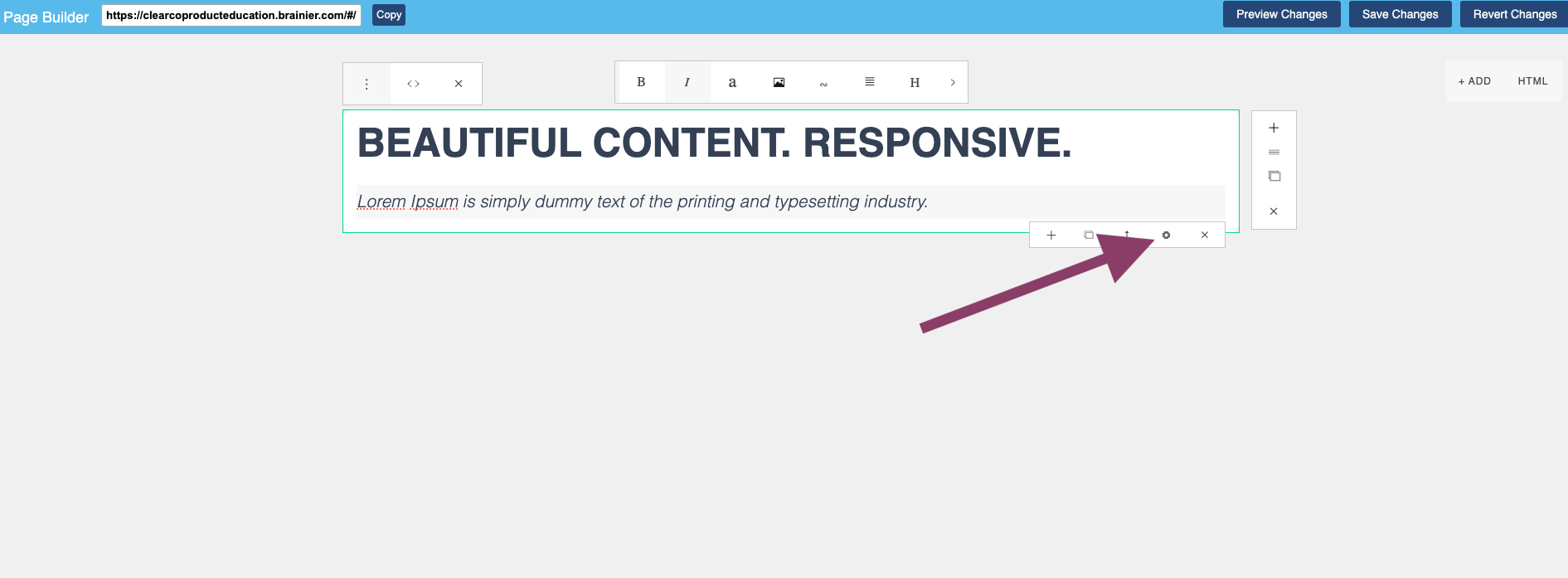The width and height of the screenshot is (1568, 578).
Task: Open the text alignment options
Action: (x=870, y=82)
